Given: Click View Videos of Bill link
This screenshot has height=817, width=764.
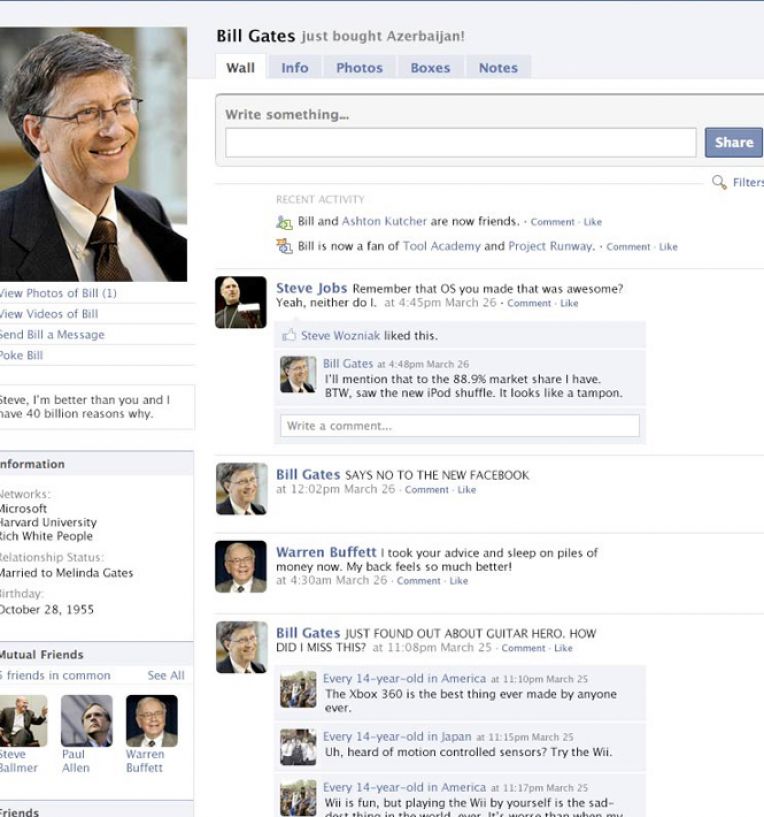Looking at the screenshot, I should 49,314.
